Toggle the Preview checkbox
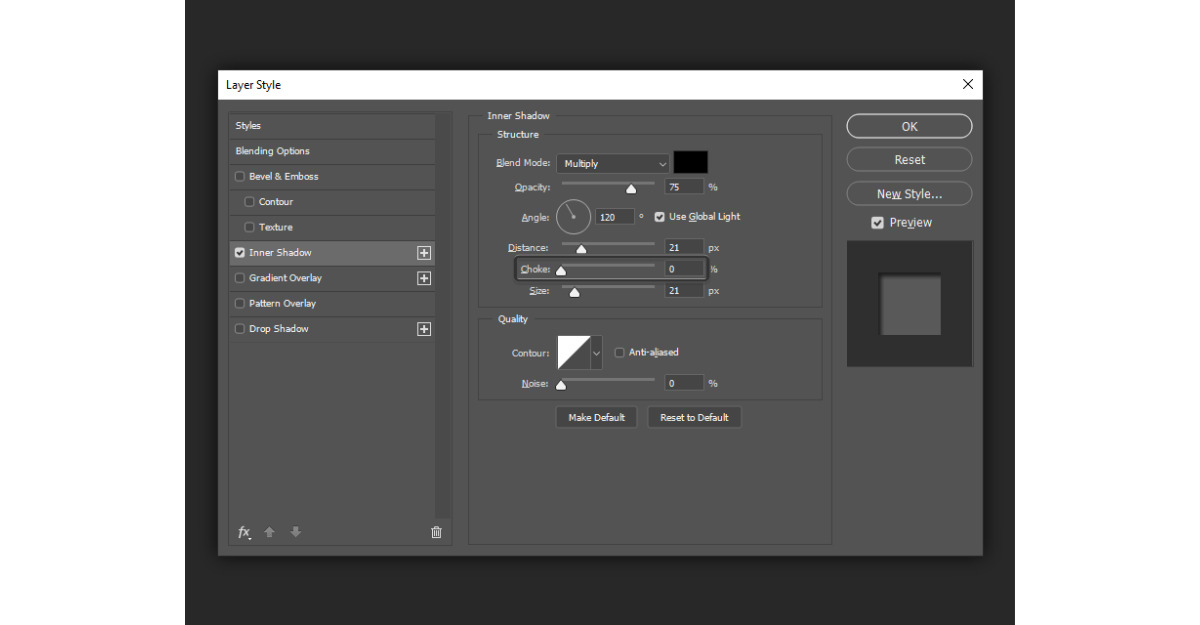Screen dimensions: 1200x625 coord(877,223)
